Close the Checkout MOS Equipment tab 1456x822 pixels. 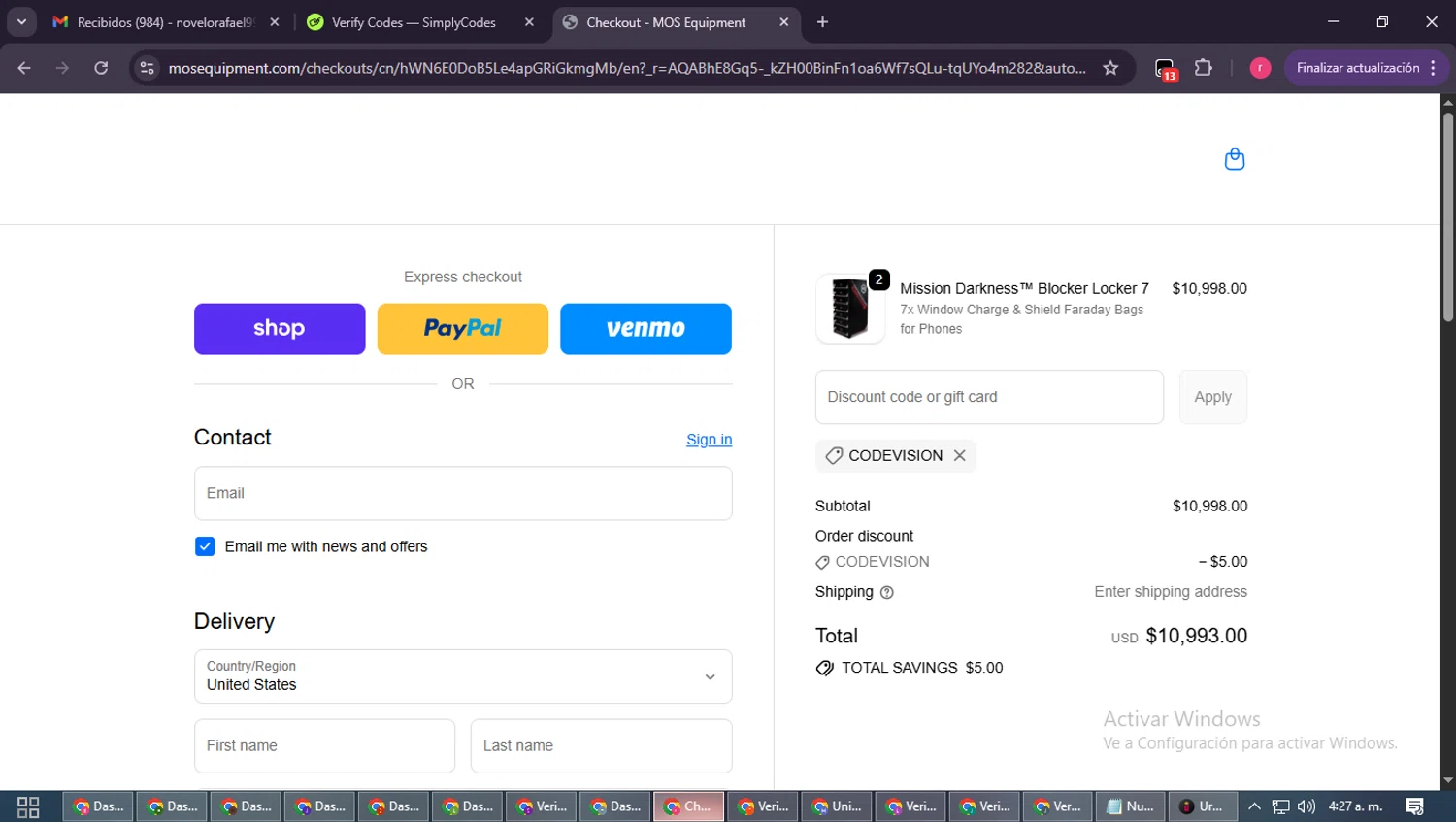784,22
